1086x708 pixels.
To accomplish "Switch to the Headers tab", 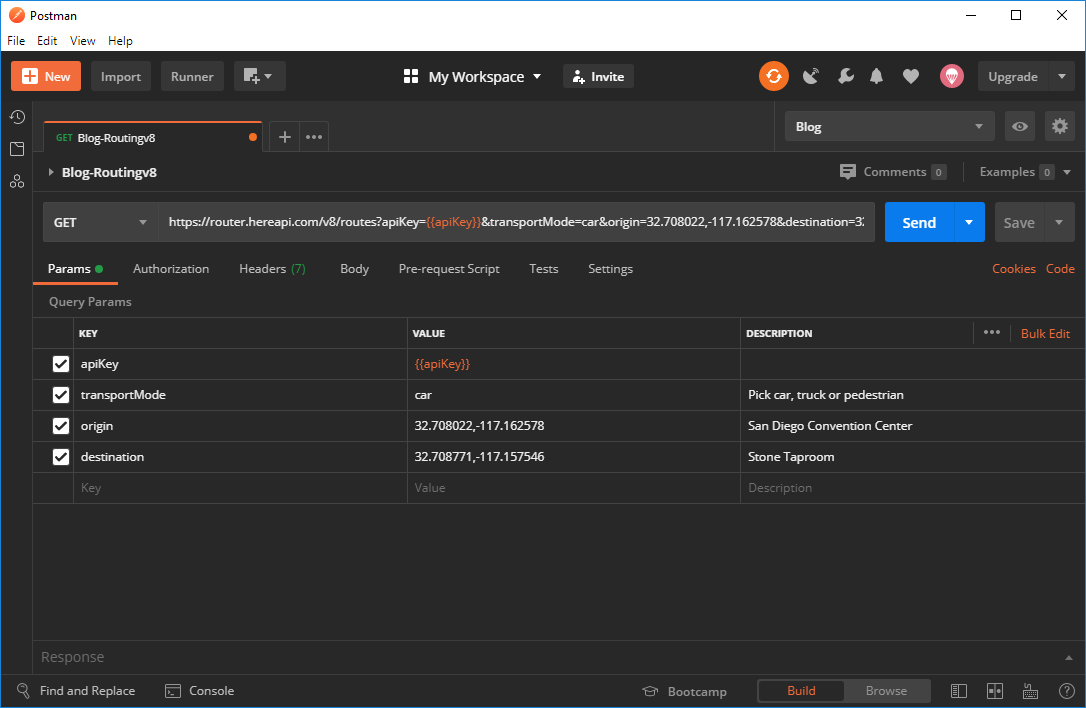I will point(272,269).
